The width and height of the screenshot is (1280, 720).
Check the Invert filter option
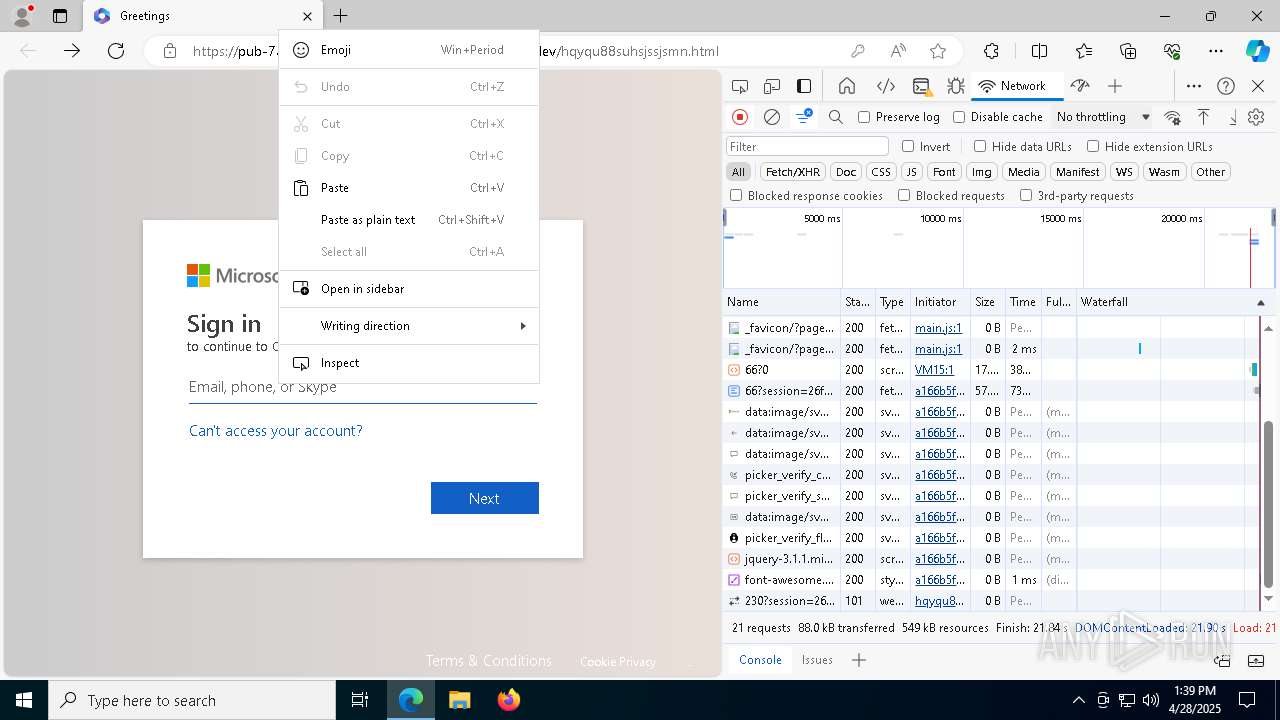(908, 146)
